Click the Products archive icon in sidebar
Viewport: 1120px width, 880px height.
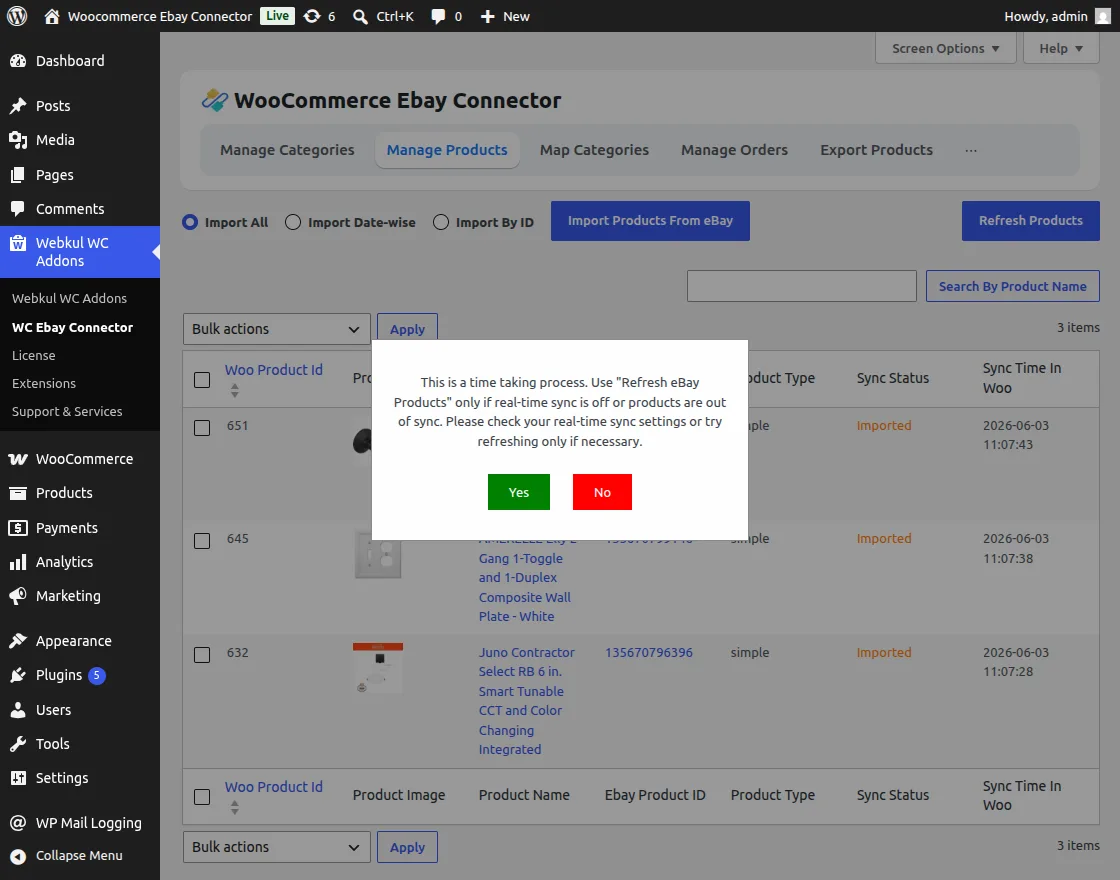point(18,493)
